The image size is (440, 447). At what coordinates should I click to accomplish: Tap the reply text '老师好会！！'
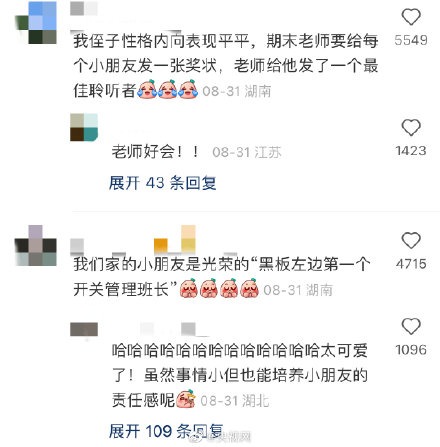tap(155, 152)
